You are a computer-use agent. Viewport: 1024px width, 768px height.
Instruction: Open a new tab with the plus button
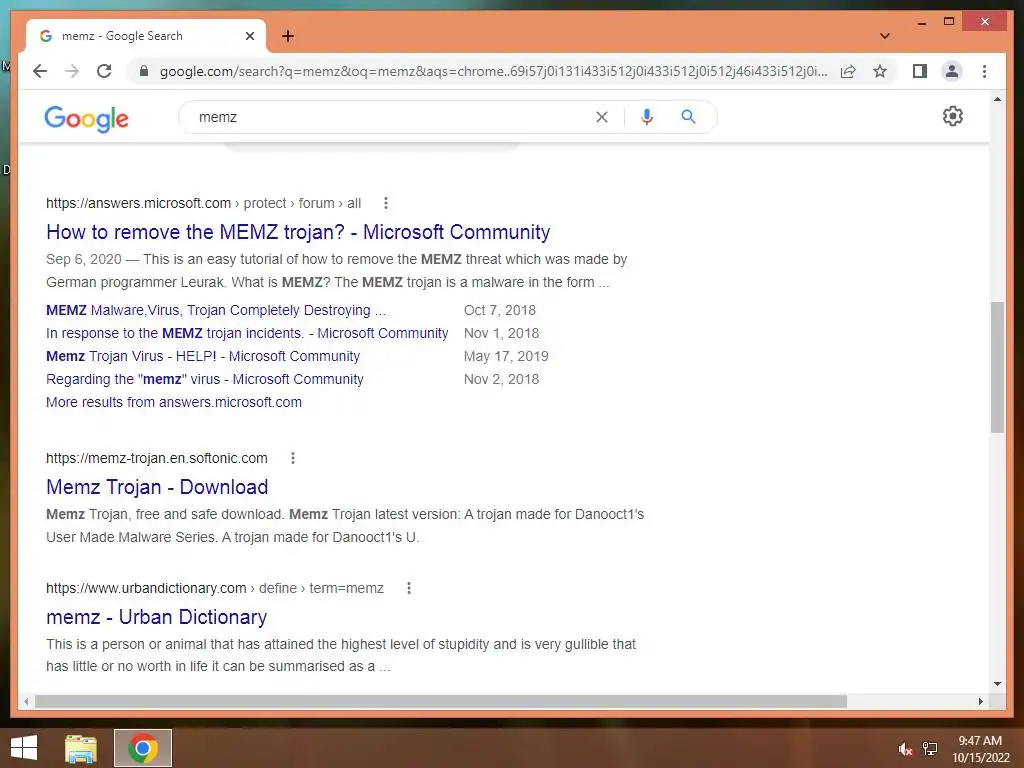point(288,36)
